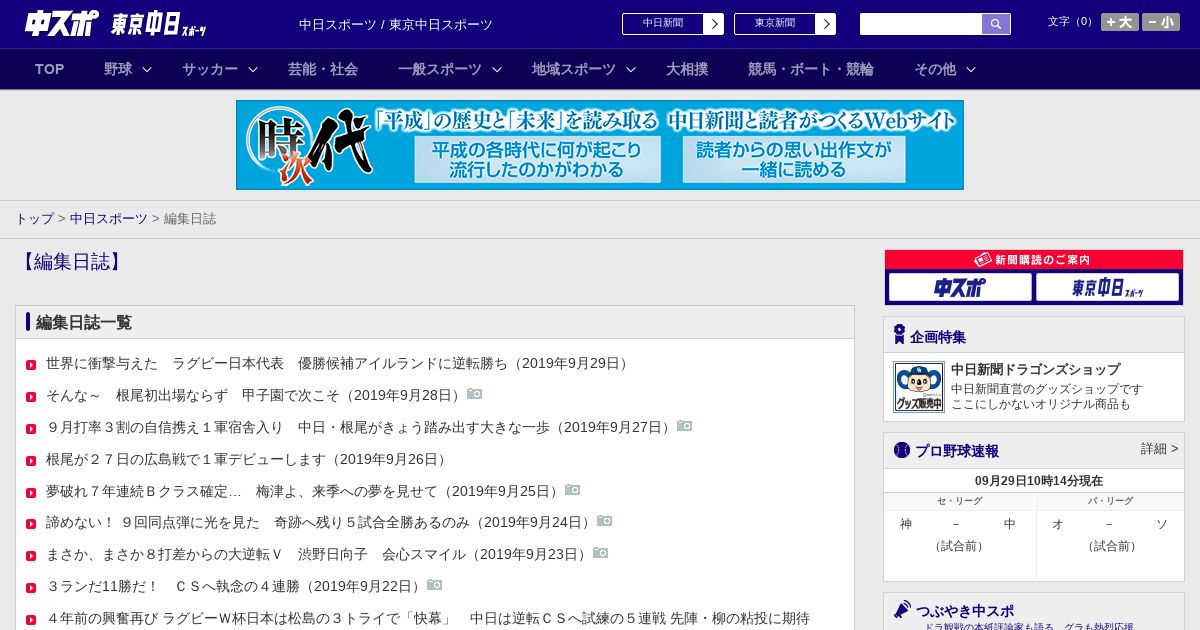Go to TOP menu item
The width and height of the screenshot is (1200, 630).
49,69
